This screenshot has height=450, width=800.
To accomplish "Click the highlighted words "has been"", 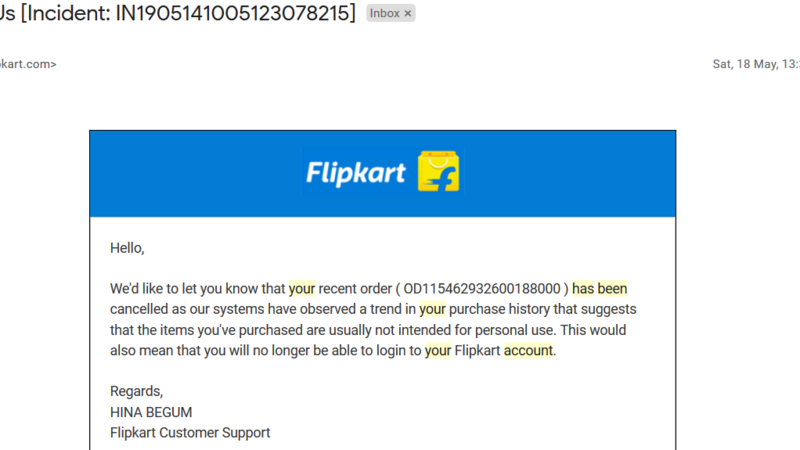I will pyautogui.click(x=600, y=289).
